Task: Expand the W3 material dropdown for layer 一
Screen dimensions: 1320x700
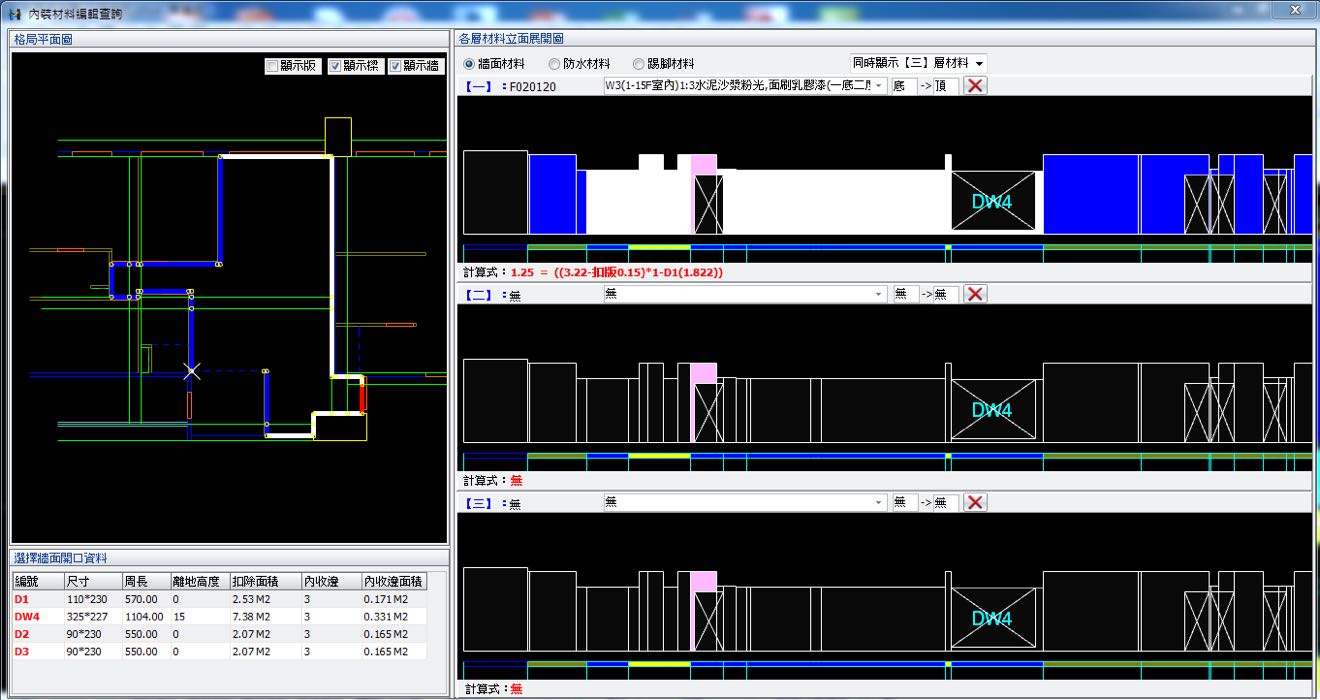Action: point(879,86)
